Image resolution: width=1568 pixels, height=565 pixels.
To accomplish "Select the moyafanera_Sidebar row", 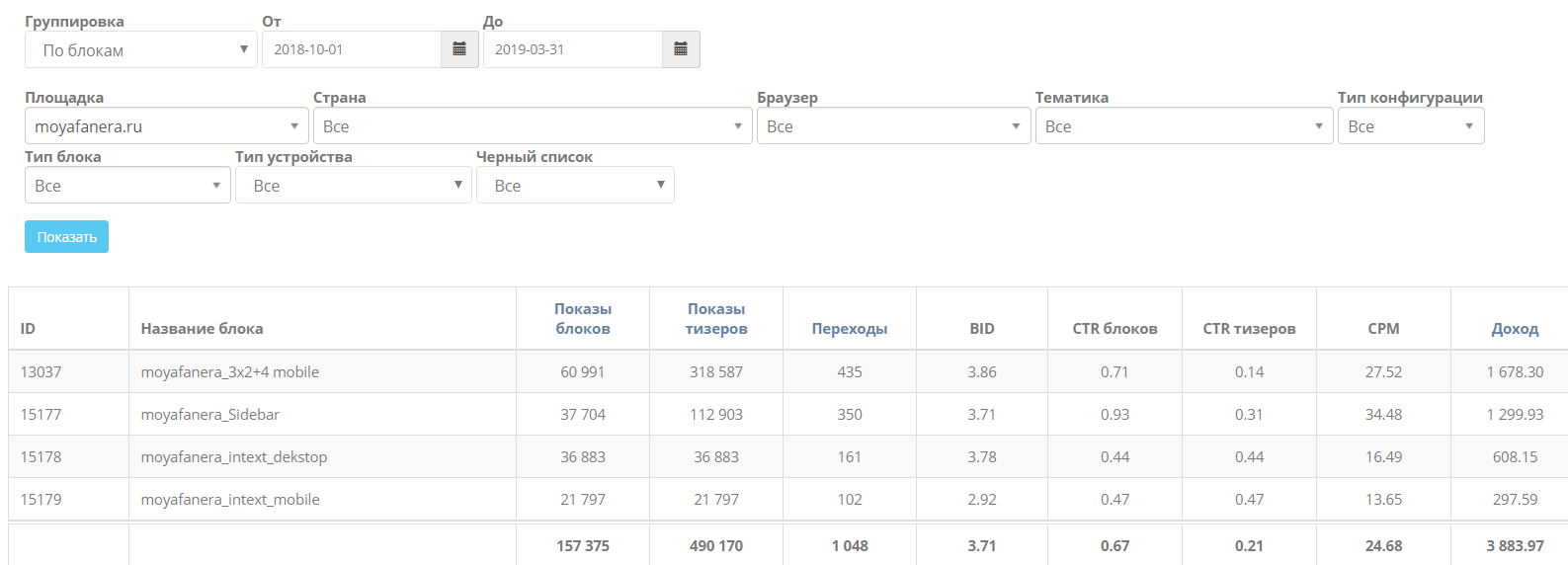I will (787, 415).
